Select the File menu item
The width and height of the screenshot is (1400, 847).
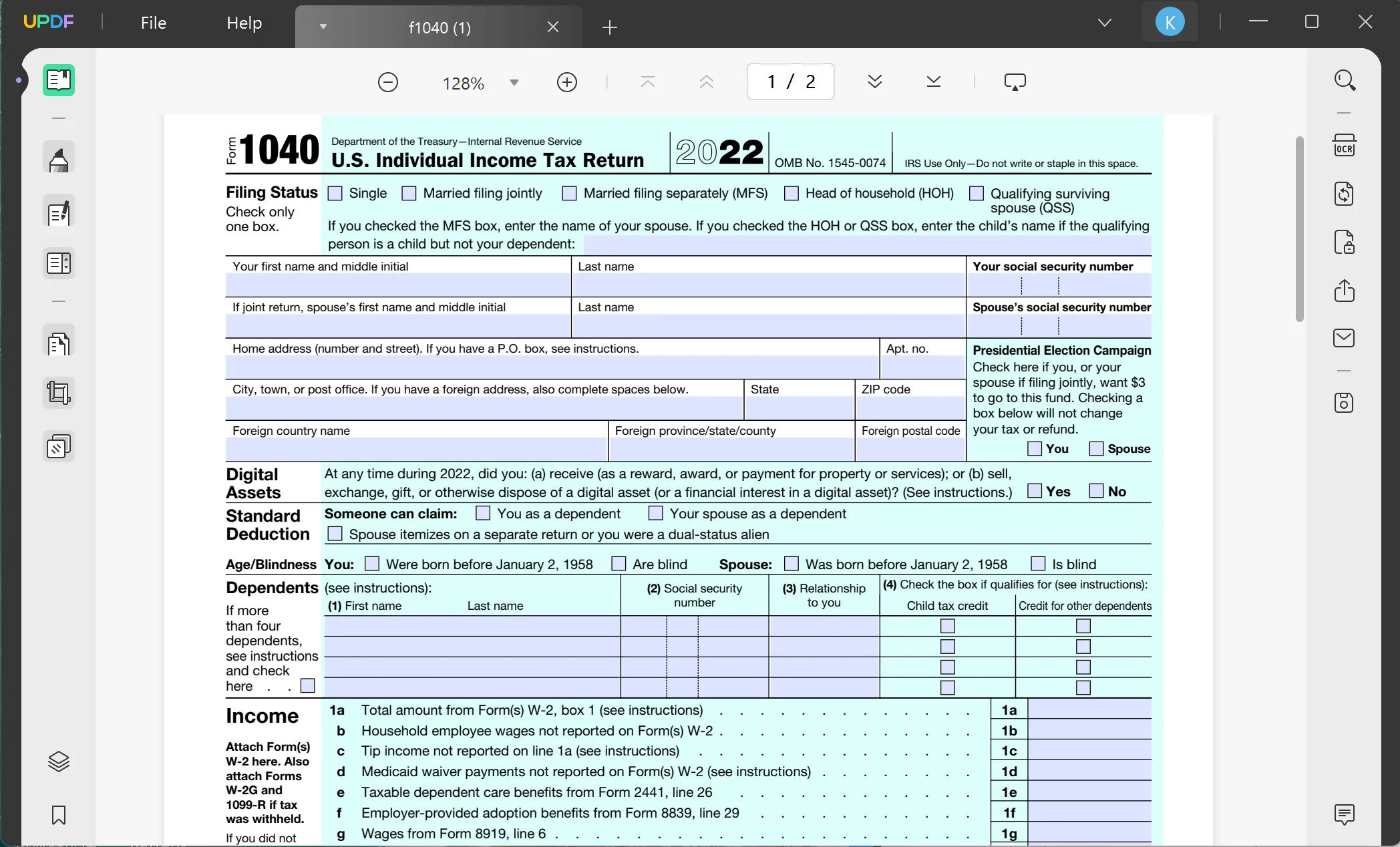152,22
